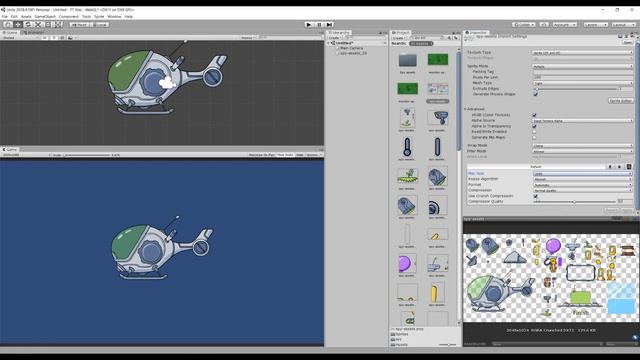Screen dimensions: 640x360
Task: Select the Project tab
Action: 402,33
